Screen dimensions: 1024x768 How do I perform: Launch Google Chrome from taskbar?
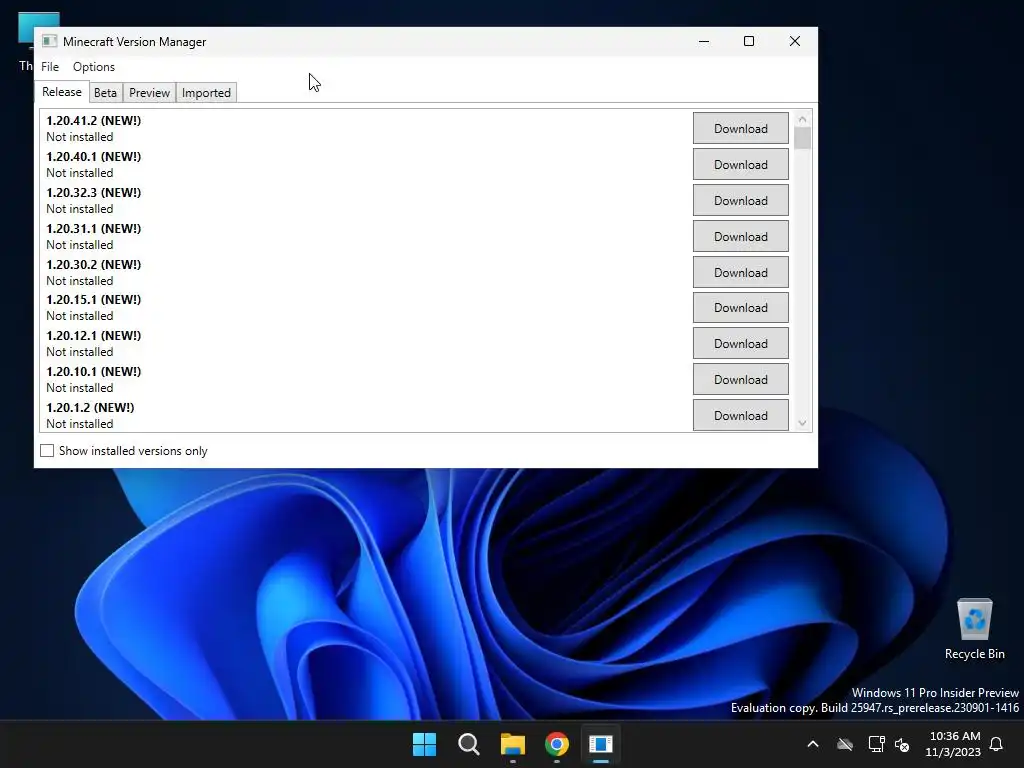point(557,744)
